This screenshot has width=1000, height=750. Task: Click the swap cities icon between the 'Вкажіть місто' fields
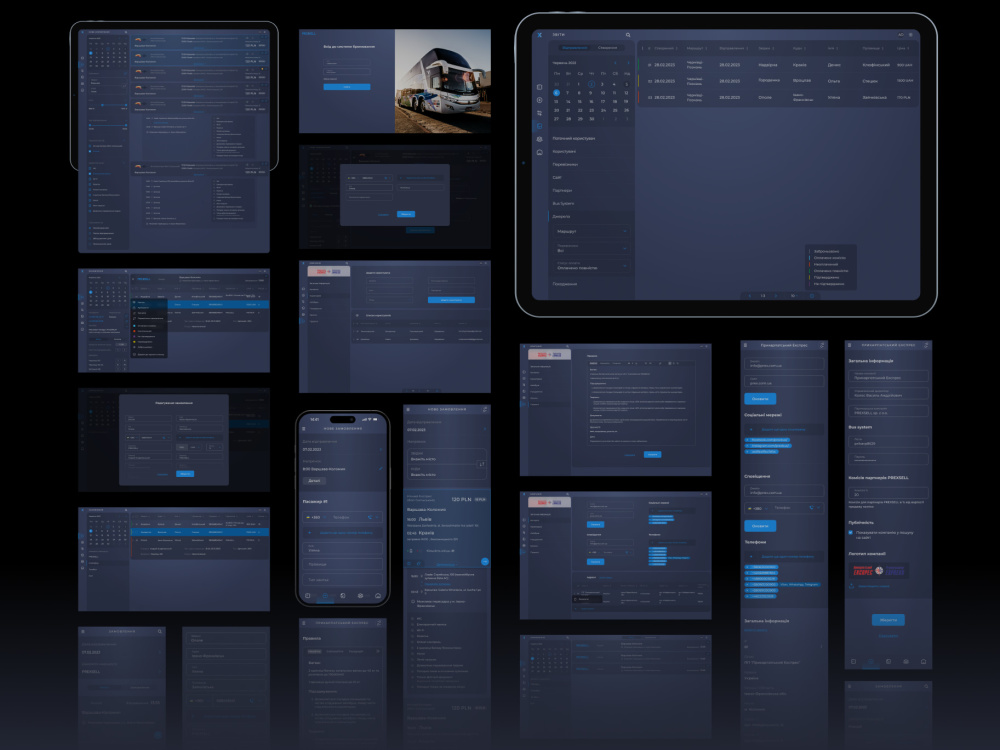482,464
